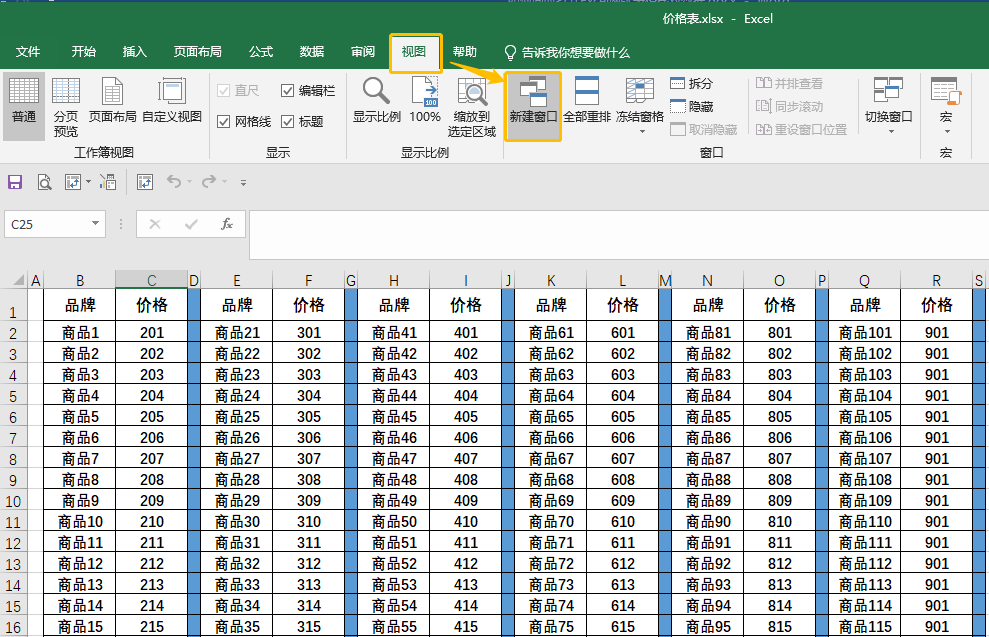Image resolution: width=989 pixels, height=637 pixels.
Task: Open the Name Box dropdown arrow
Action: [95, 223]
